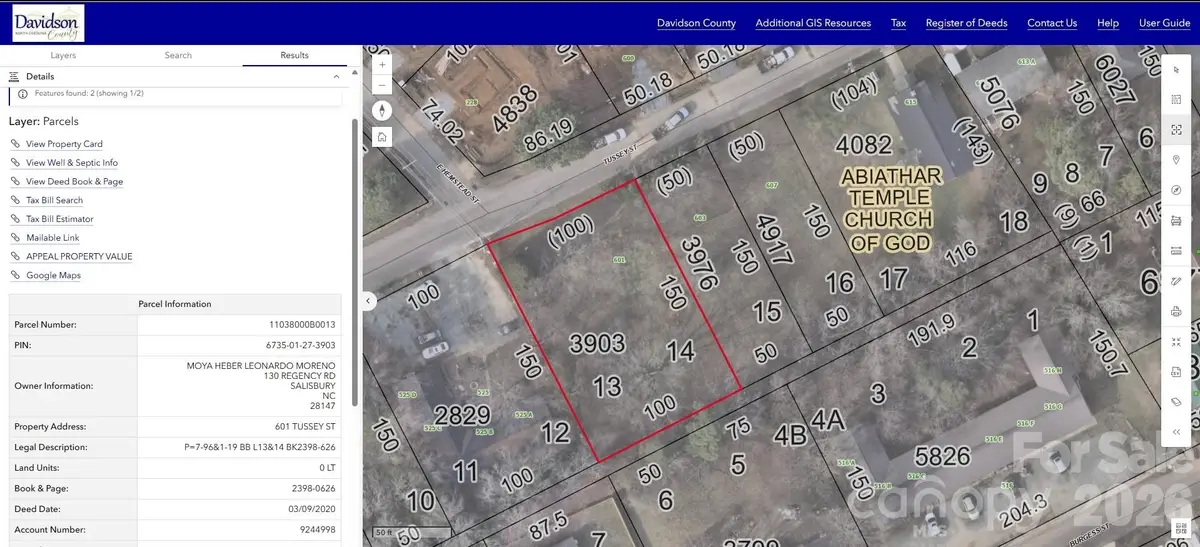Switch to the Layers tab
The width and height of the screenshot is (1200, 547).
63,55
